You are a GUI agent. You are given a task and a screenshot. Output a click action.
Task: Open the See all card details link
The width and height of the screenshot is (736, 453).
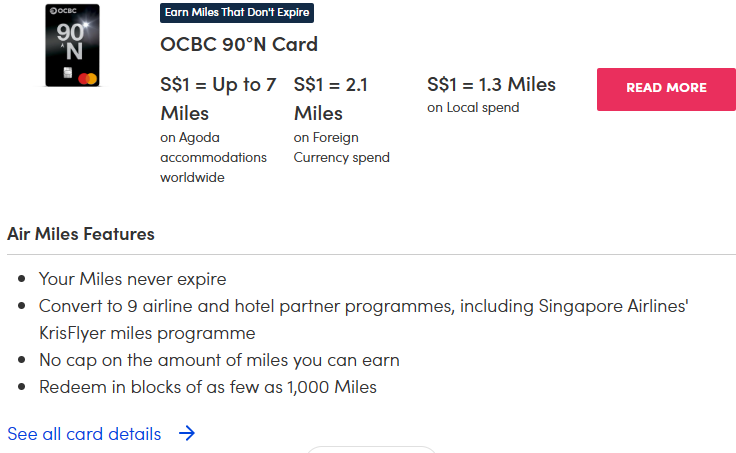coord(84,434)
